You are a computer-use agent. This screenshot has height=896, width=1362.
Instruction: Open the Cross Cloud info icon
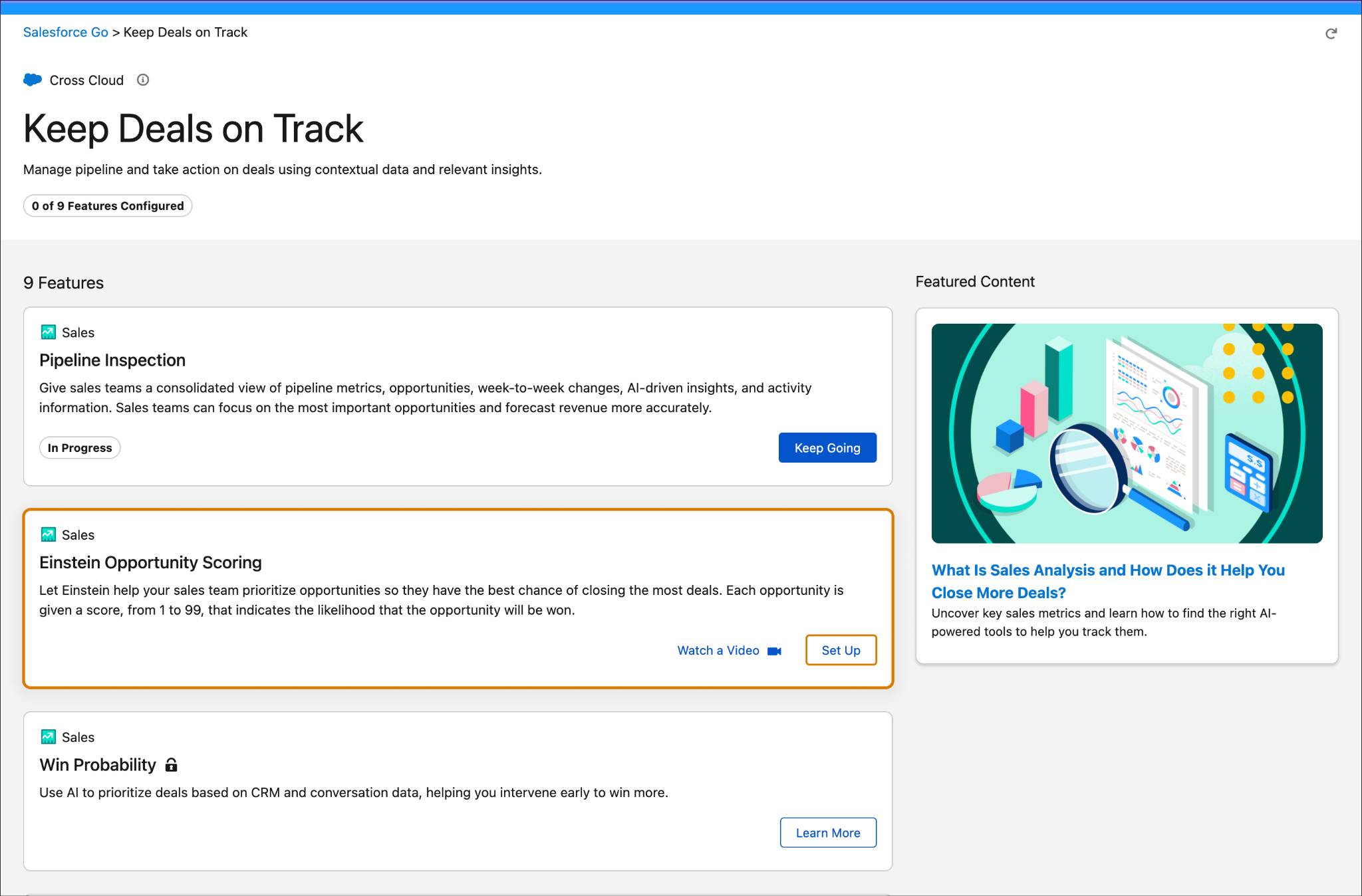pos(143,80)
